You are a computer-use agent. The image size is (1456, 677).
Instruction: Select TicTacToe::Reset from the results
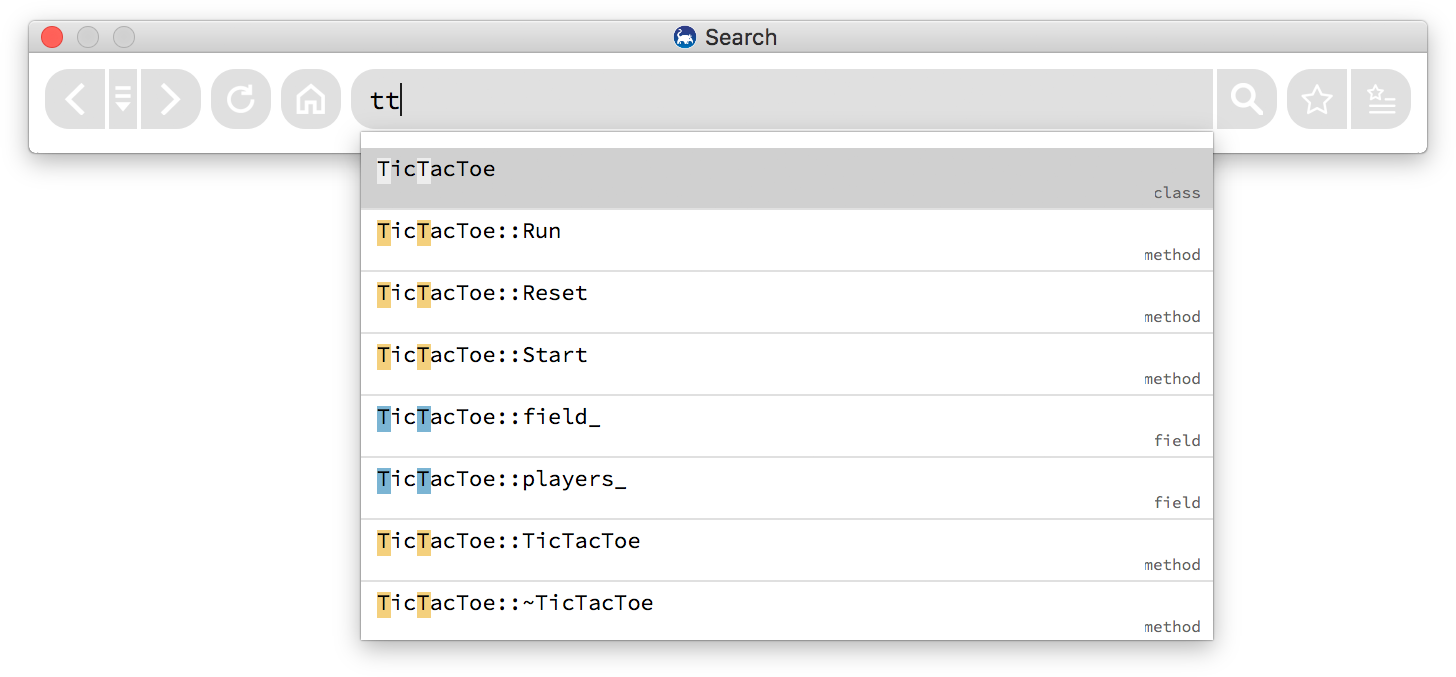point(786,303)
